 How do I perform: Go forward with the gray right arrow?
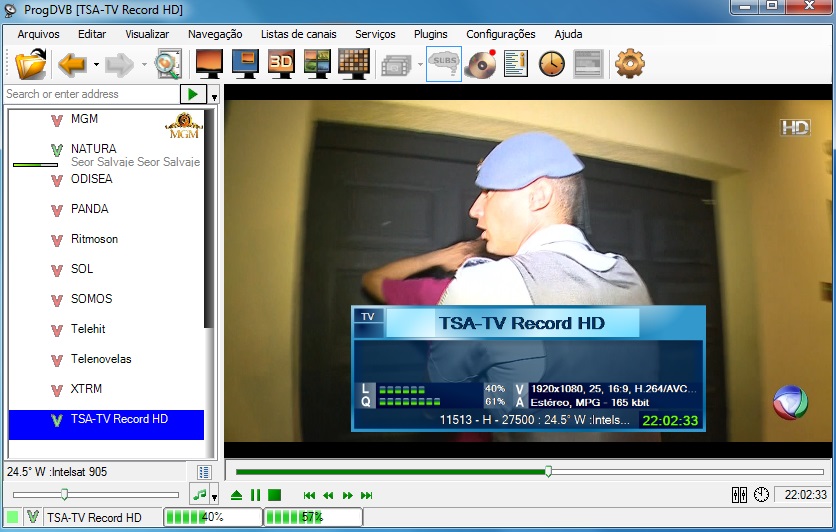119,65
